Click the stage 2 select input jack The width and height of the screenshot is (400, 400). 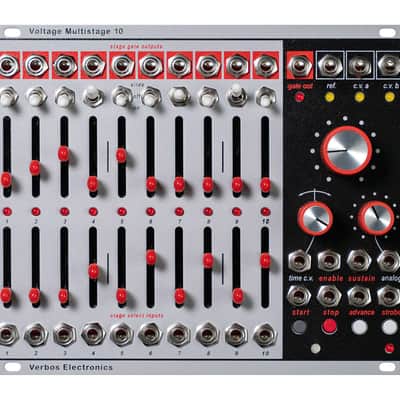pyautogui.click(x=36, y=334)
